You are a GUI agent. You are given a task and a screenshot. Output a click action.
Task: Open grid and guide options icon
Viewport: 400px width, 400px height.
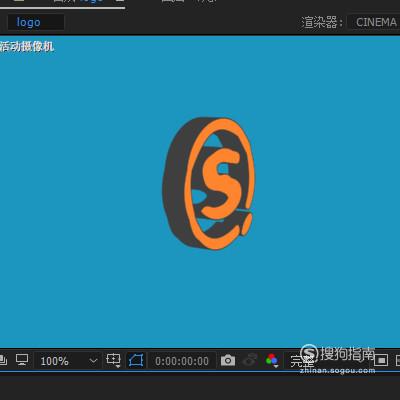coord(113,360)
